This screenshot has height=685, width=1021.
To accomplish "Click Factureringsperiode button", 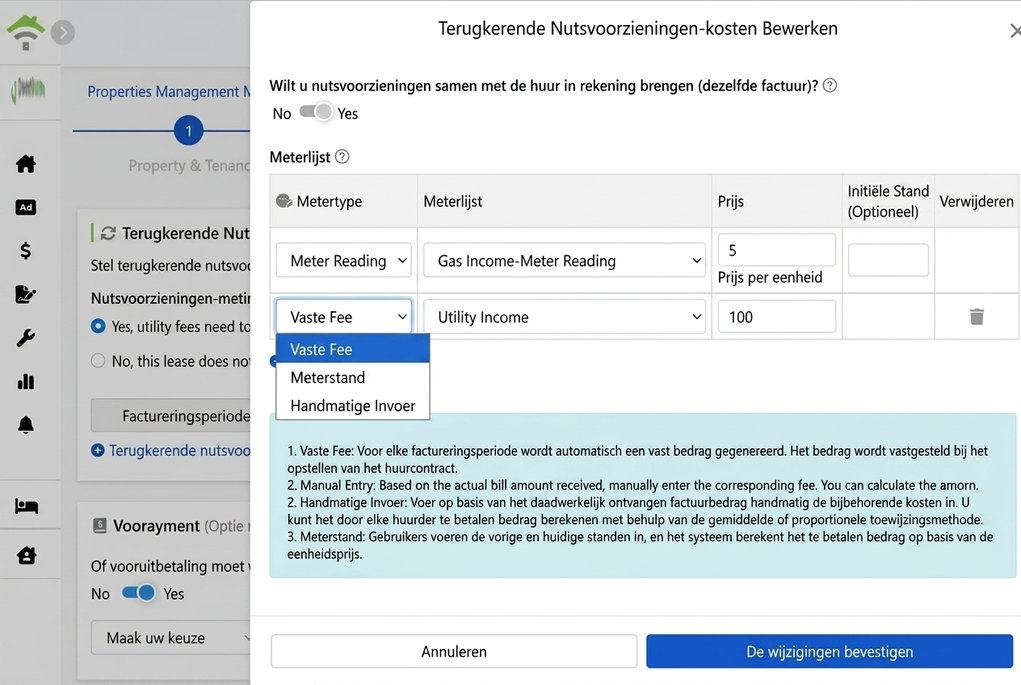I will click(171, 415).
